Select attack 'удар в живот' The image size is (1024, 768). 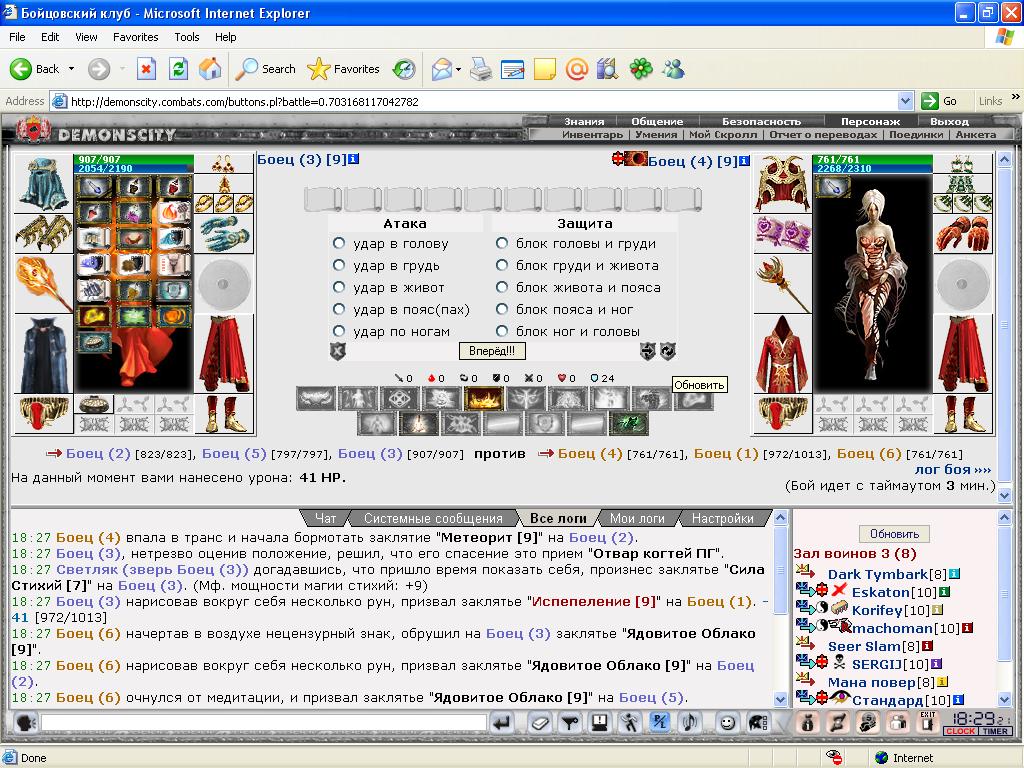click(x=339, y=287)
